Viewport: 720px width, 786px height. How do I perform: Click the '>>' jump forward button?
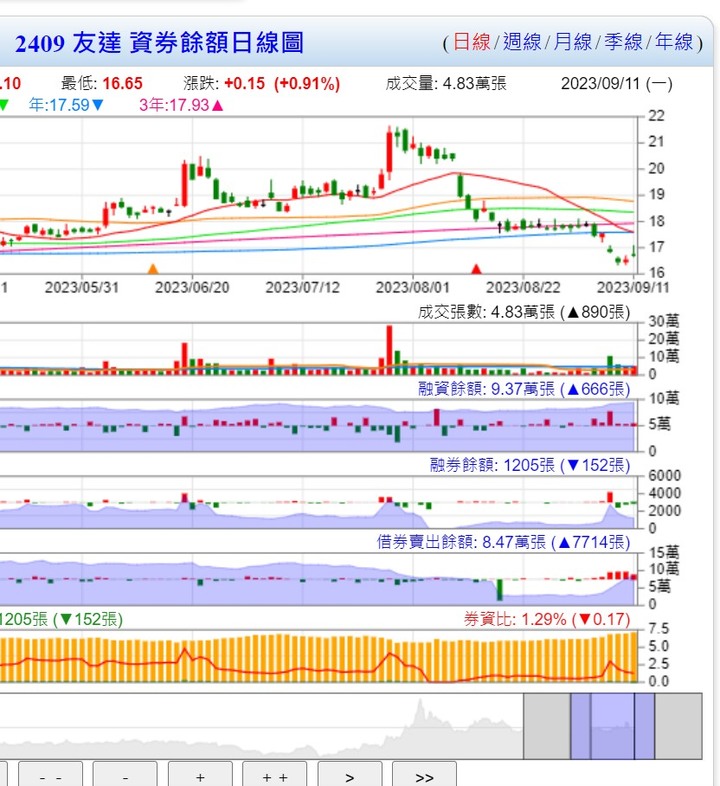[424, 774]
